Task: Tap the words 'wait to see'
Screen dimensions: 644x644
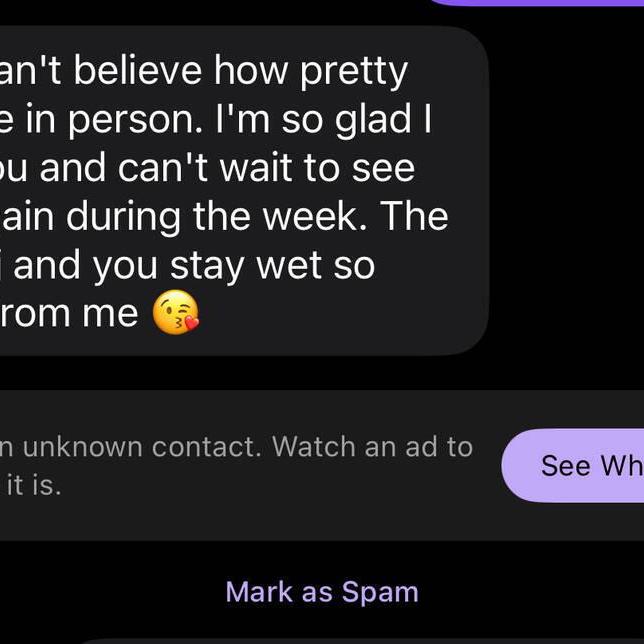Action: (x=317, y=168)
